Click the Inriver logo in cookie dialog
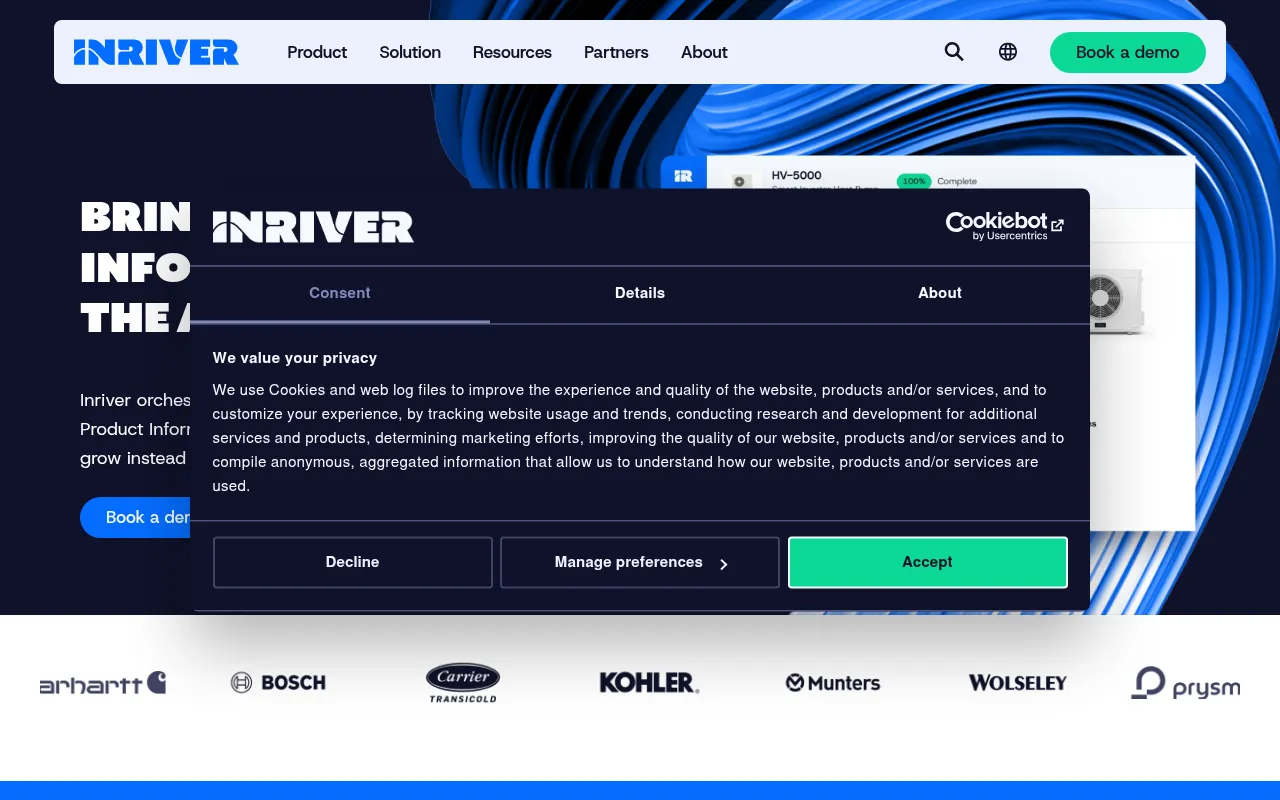 coord(313,227)
